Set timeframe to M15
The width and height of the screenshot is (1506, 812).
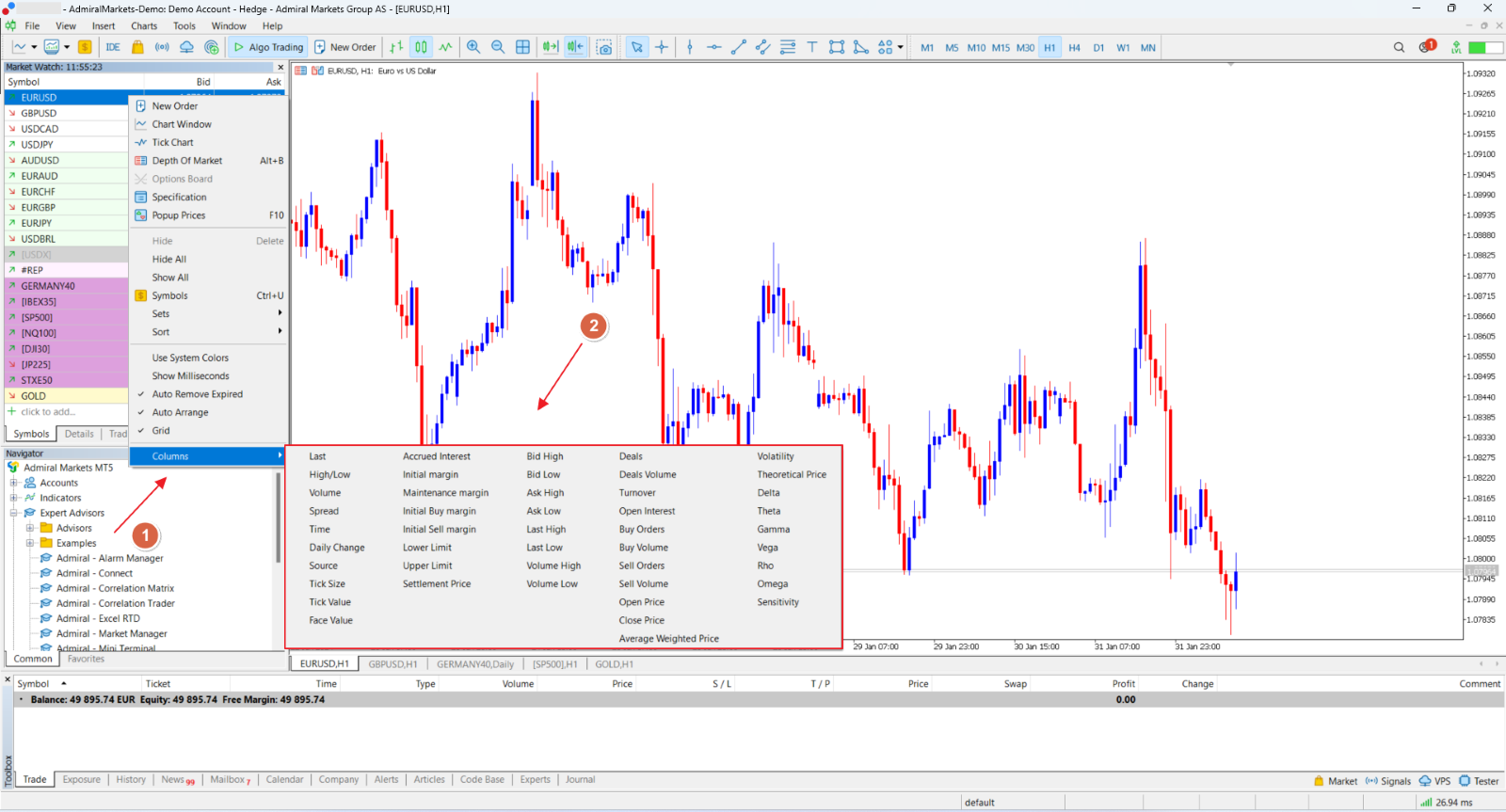1001,47
